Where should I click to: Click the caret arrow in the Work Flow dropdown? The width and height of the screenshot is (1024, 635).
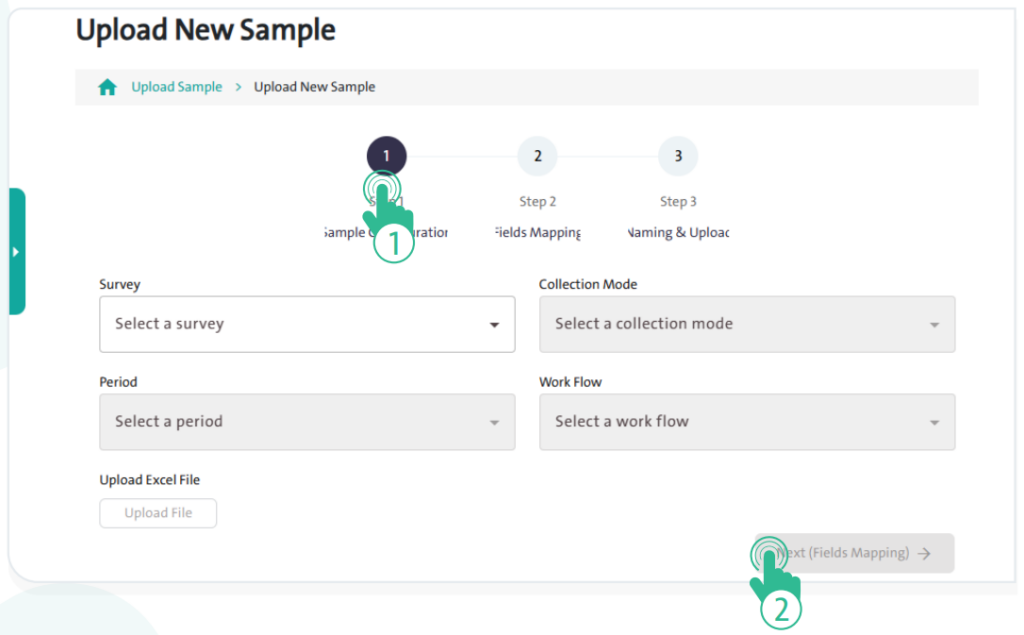click(x=934, y=422)
